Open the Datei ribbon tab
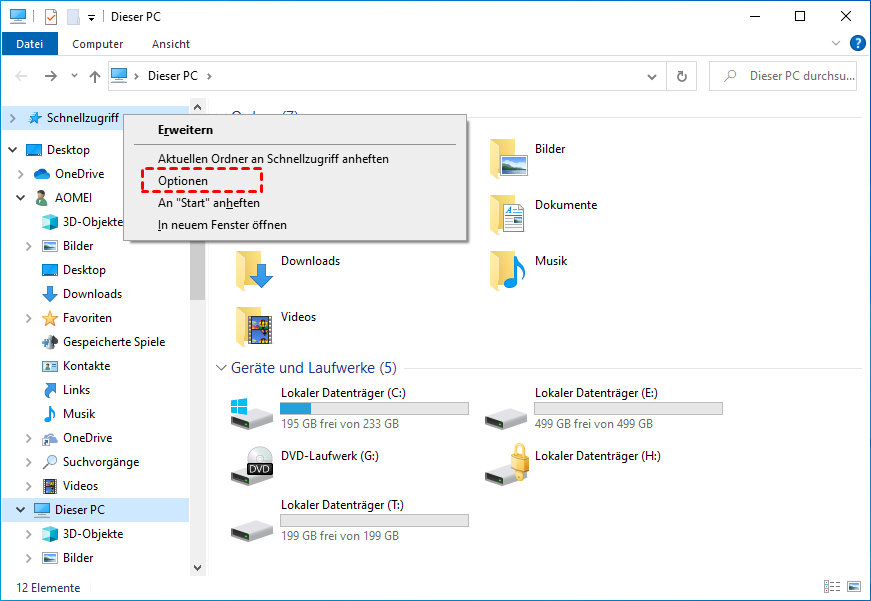This screenshot has height=601, width=871. click(29, 44)
